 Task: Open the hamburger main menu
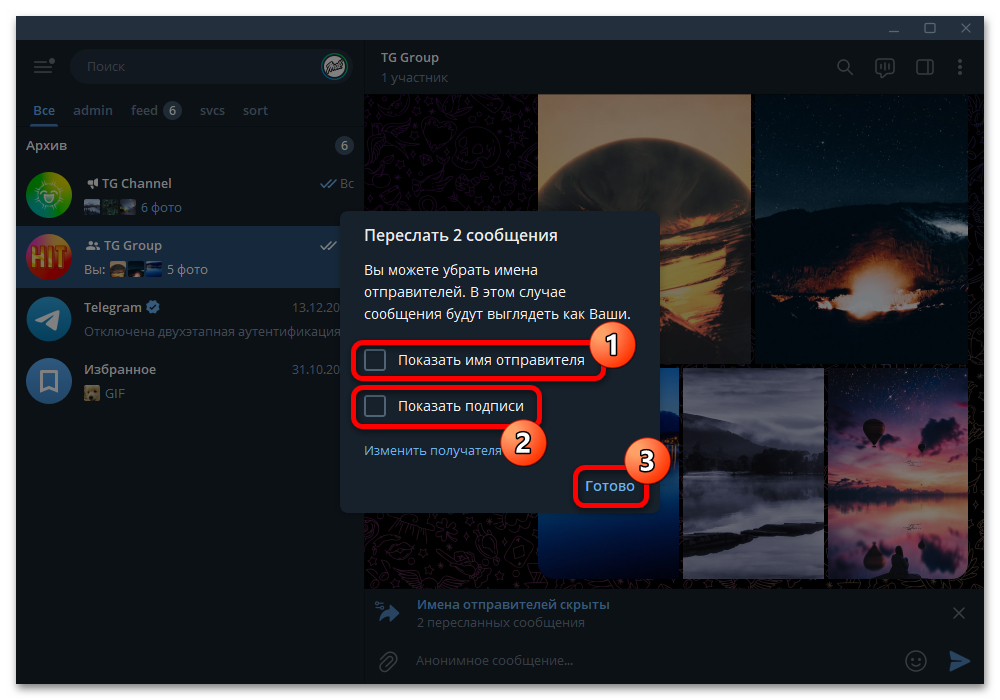click(43, 66)
